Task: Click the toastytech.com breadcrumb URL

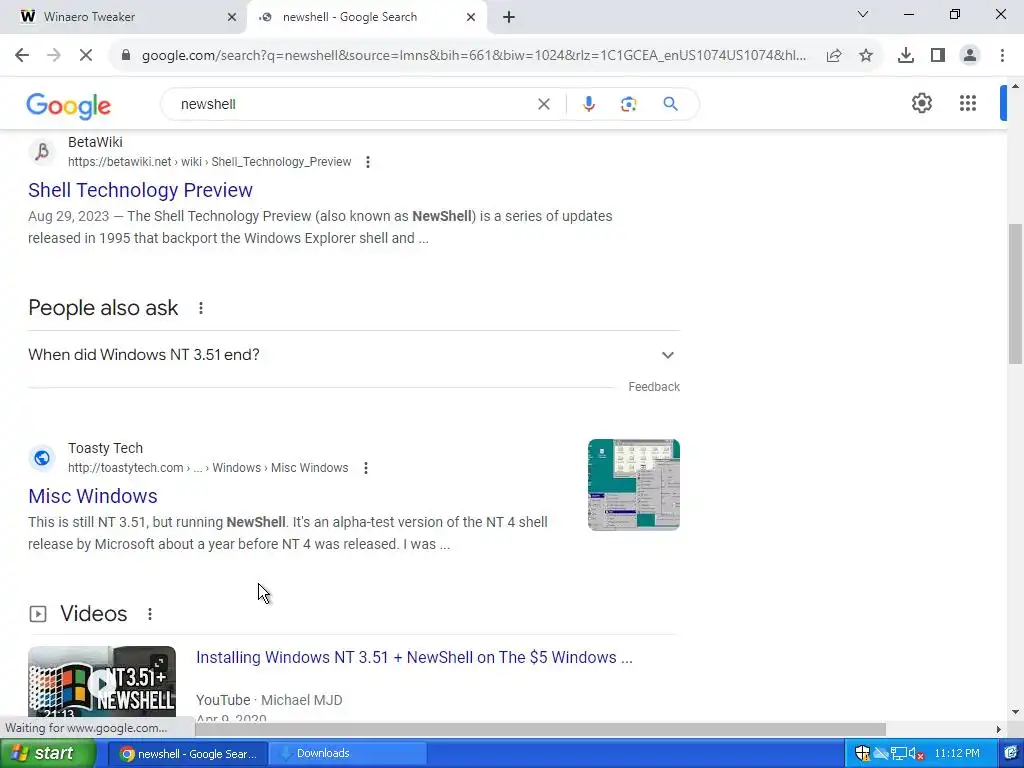Action: point(208,468)
